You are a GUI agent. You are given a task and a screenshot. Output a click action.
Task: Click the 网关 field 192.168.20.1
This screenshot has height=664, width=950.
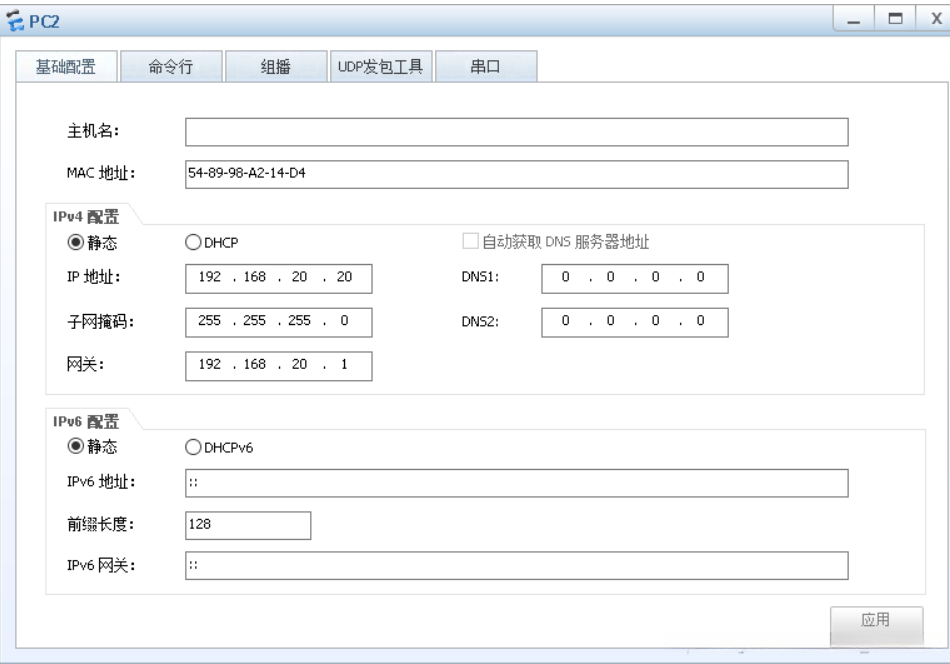pyautogui.click(x=279, y=366)
